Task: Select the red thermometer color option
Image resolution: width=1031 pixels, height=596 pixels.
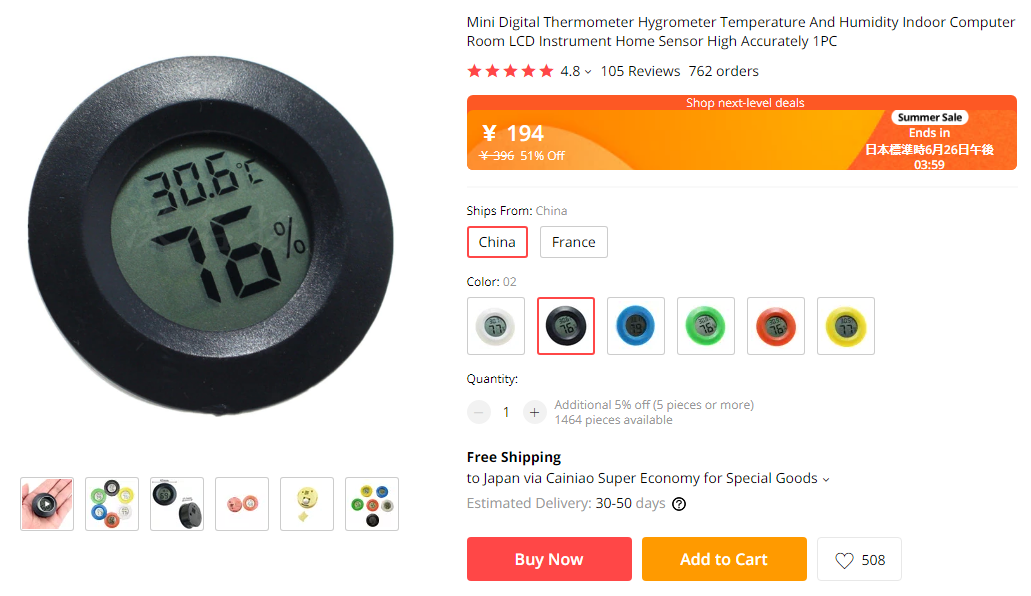Action: tap(776, 326)
